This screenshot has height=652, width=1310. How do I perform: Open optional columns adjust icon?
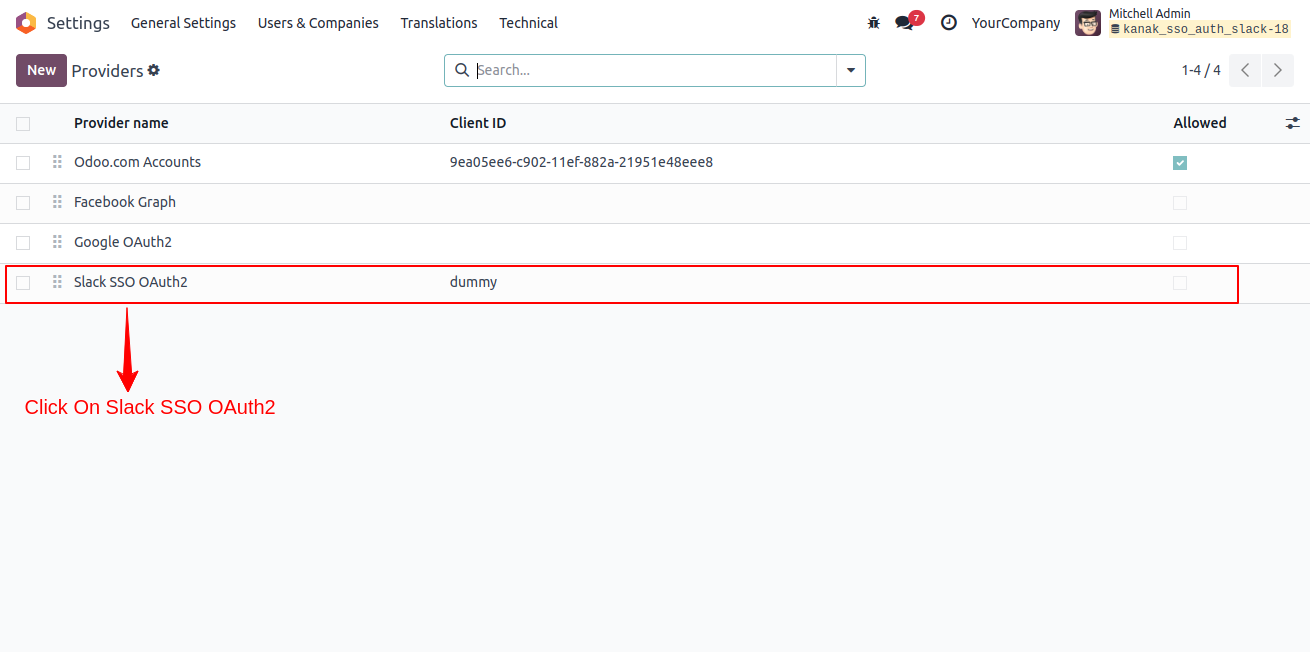(x=1293, y=123)
